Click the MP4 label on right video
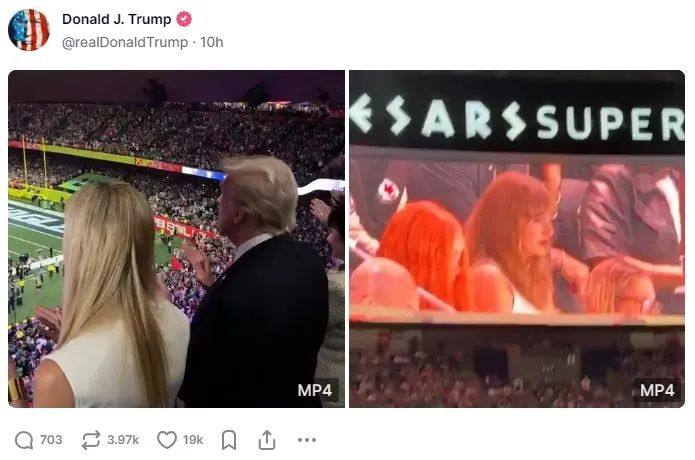 pos(657,390)
